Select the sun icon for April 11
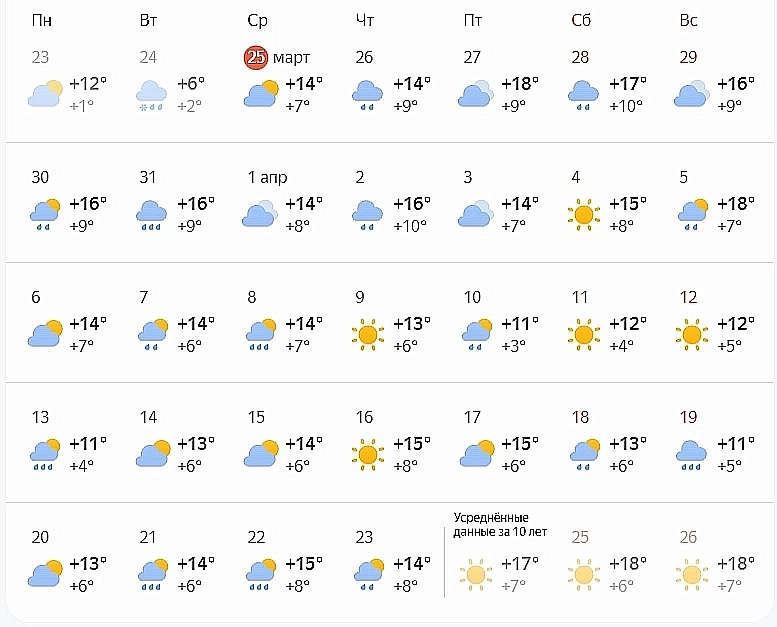Screen dimensions: 777x627 pyautogui.click(x=584, y=333)
